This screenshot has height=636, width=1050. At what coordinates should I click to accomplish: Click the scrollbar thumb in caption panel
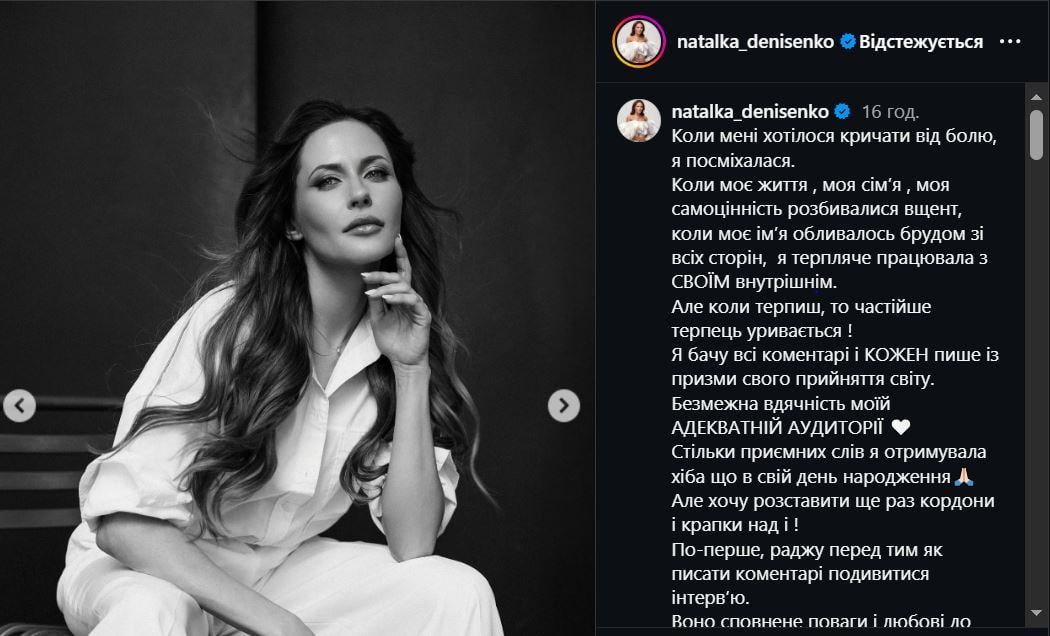click(x=1037, y=135)
